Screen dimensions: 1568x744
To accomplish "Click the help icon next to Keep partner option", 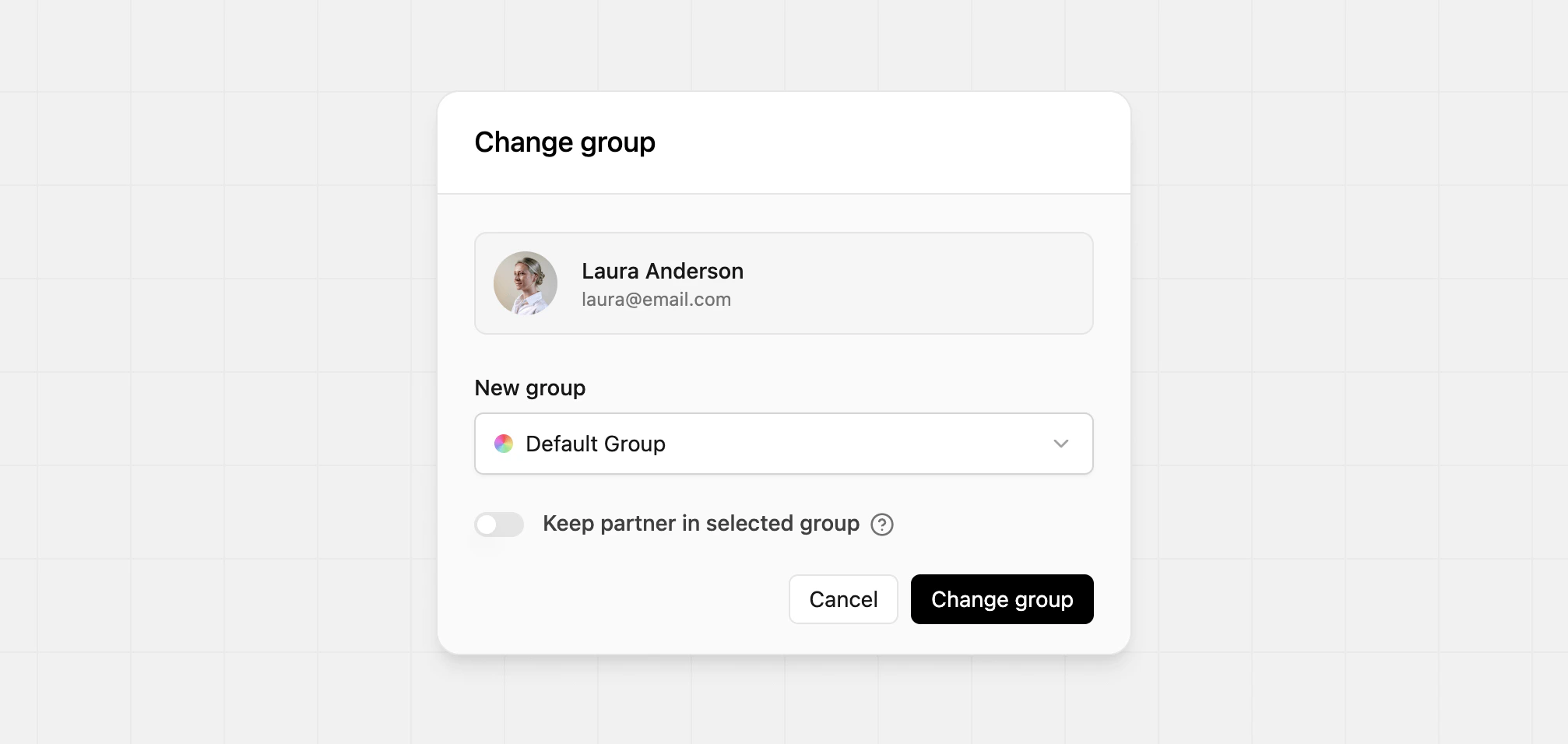I will point(882,525).
